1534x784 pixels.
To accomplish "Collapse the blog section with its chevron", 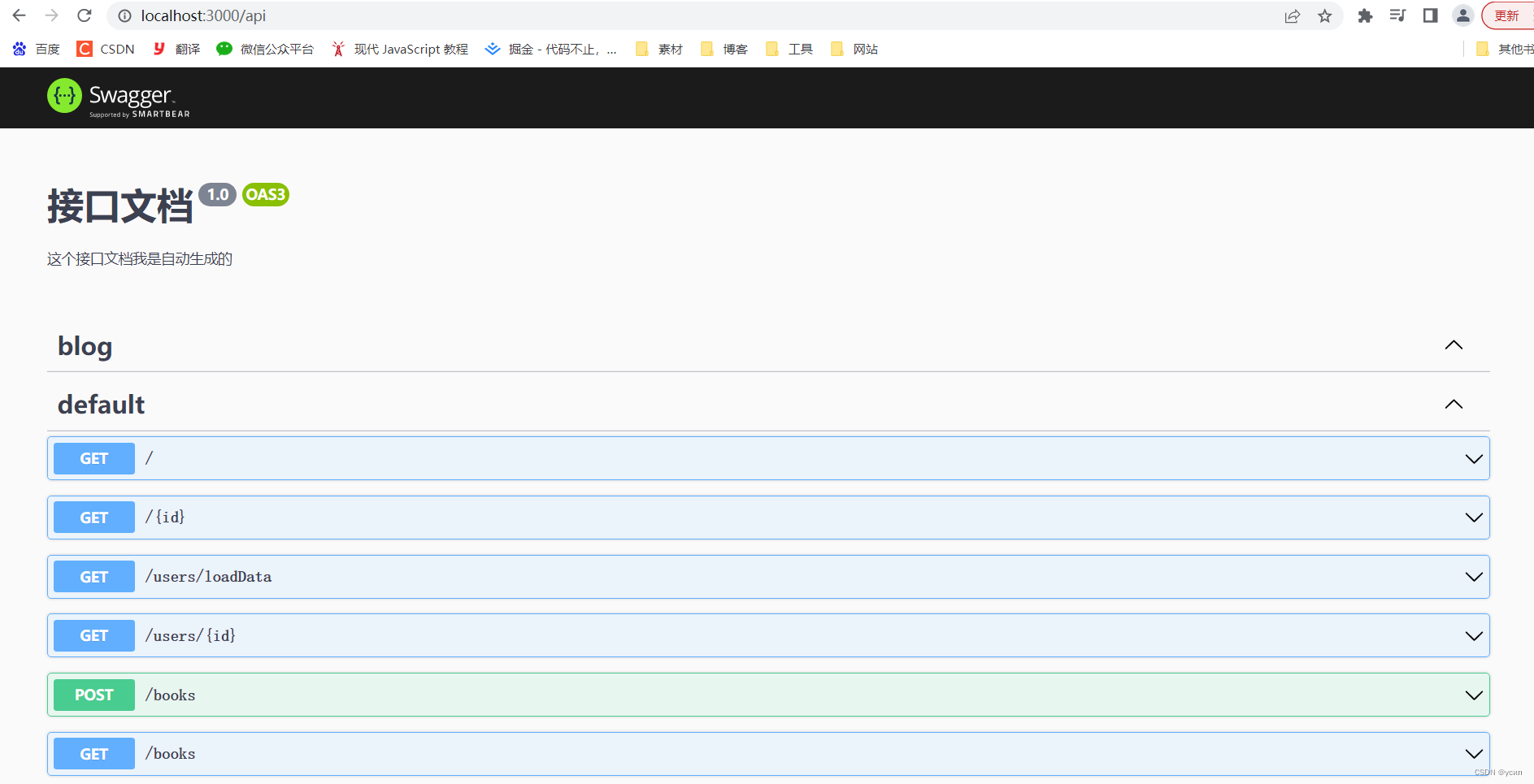I will click(x=1454, y=345).
